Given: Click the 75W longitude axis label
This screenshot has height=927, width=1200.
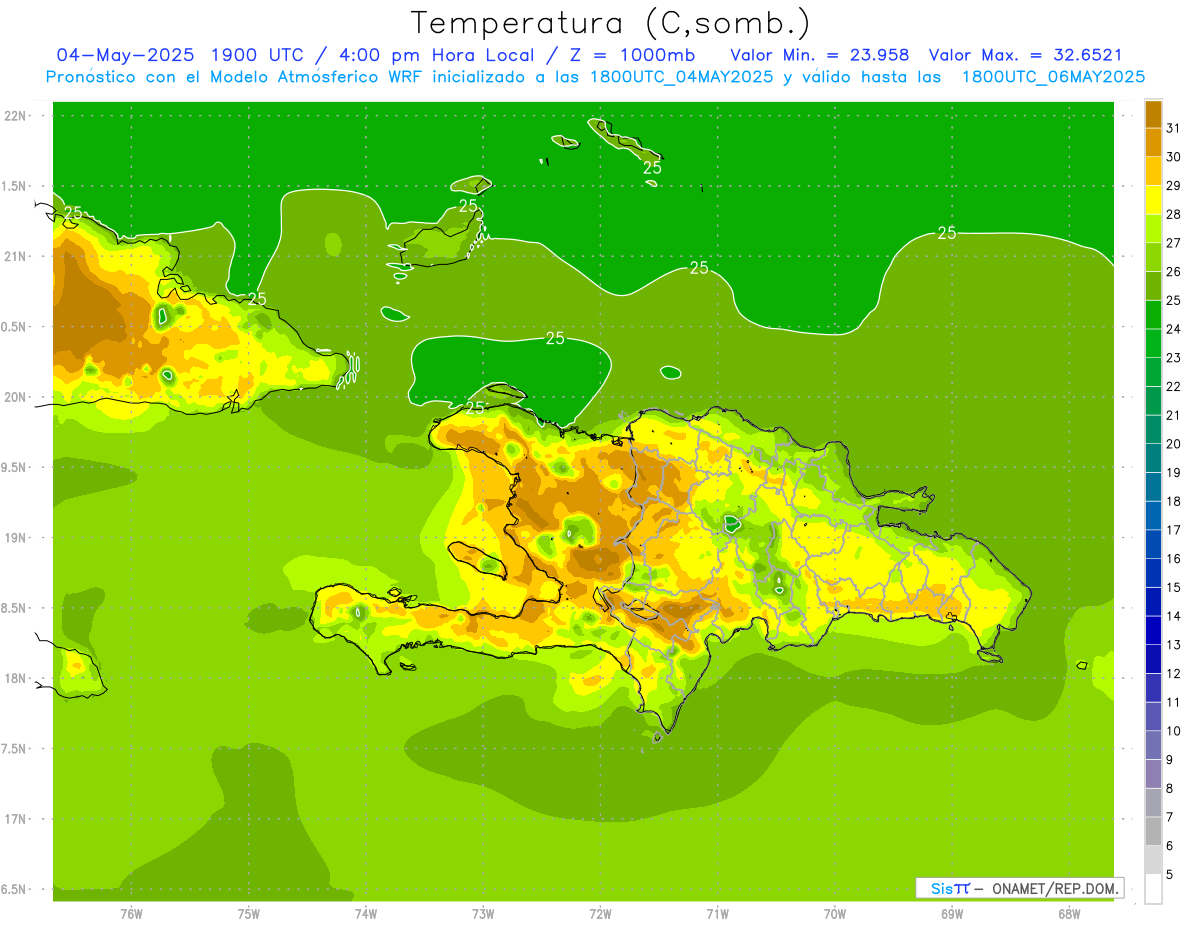Looking at the screenshot, I should (249, 914).
